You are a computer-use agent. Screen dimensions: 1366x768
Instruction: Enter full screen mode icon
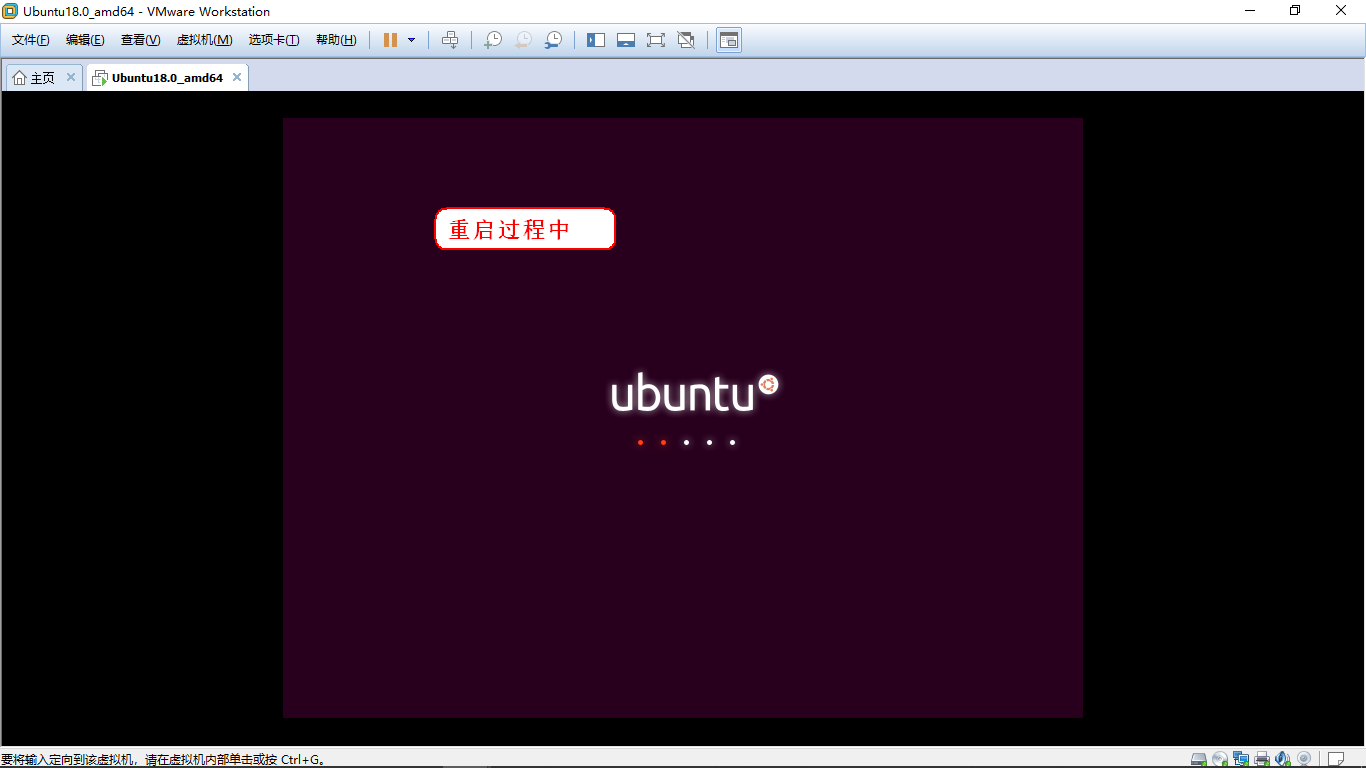pyautogui.click(x=656, y=40)
